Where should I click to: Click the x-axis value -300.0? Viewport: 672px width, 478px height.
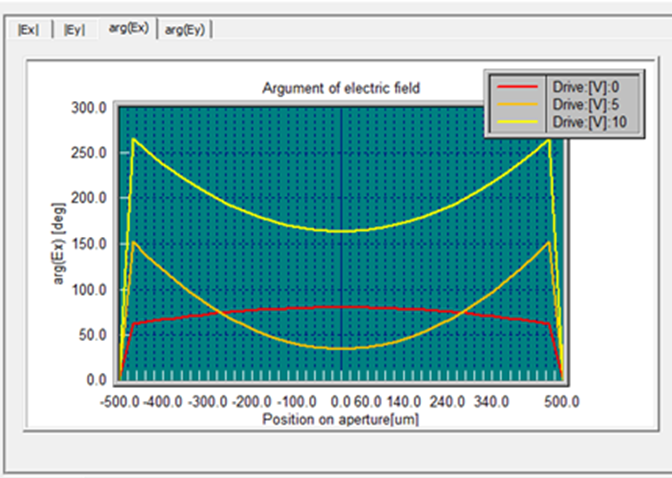[x=207, y=402]
